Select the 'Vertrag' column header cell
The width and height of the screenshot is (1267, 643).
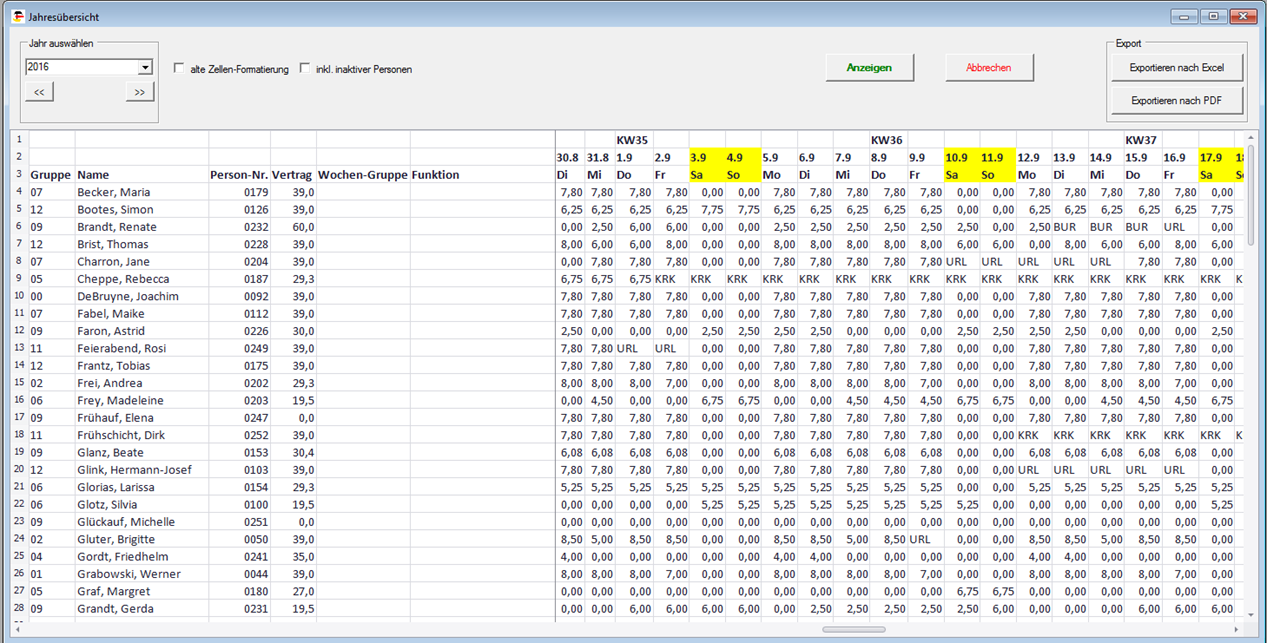pyautogui.click(x=293, y=175)
